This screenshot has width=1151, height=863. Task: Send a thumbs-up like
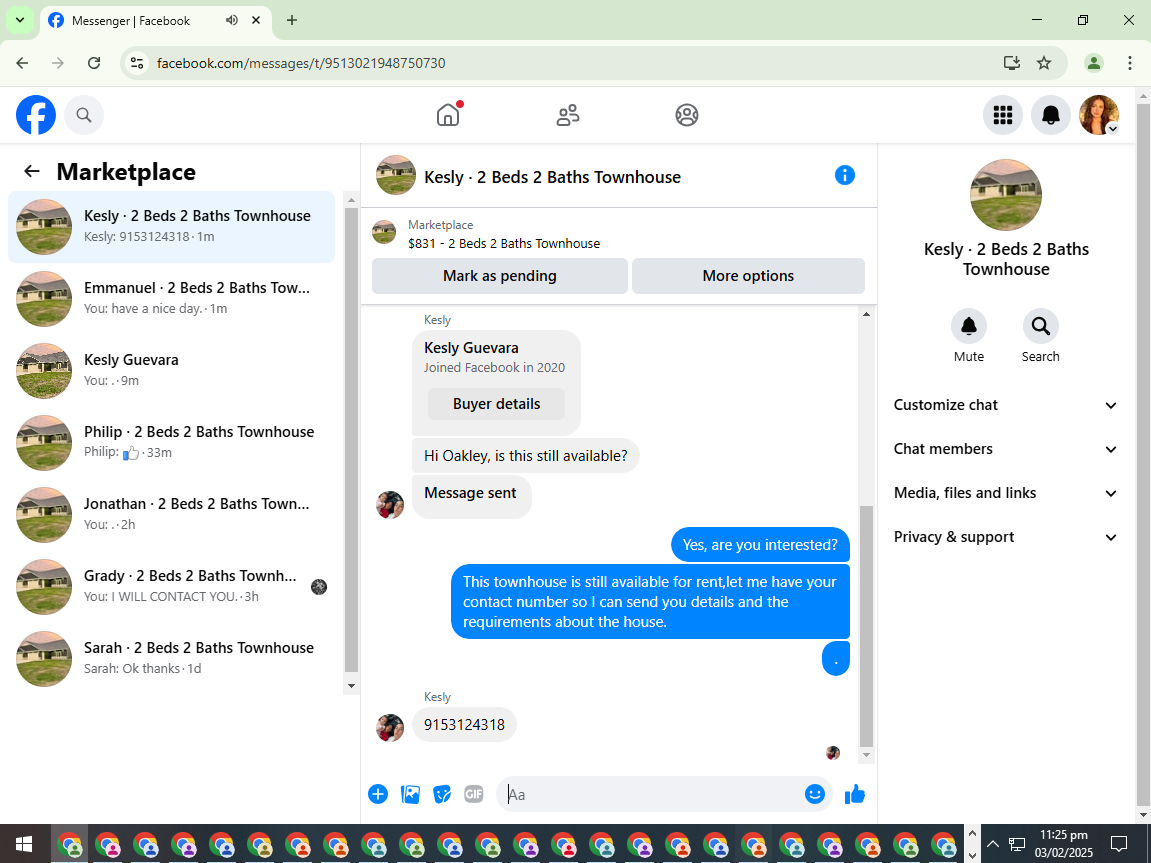[x=855, y=794]
